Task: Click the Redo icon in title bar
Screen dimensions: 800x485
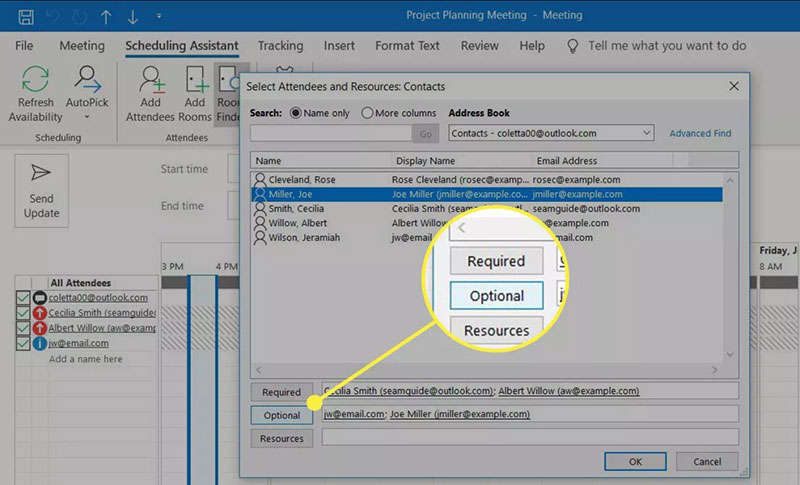Action: (80, 17)
